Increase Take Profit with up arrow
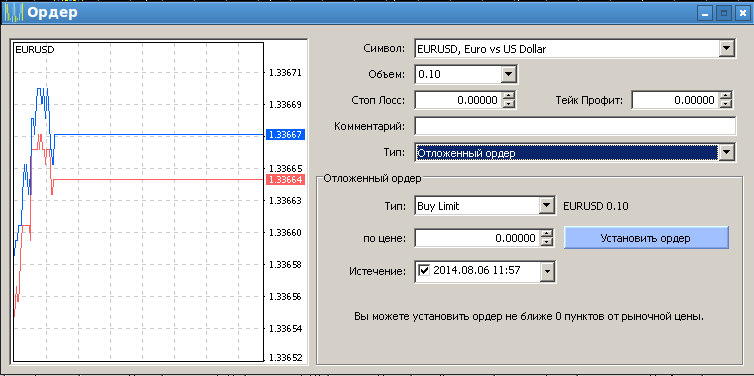Screen dimensions: 754x376 pyautogui.click(x=726, y=96)
